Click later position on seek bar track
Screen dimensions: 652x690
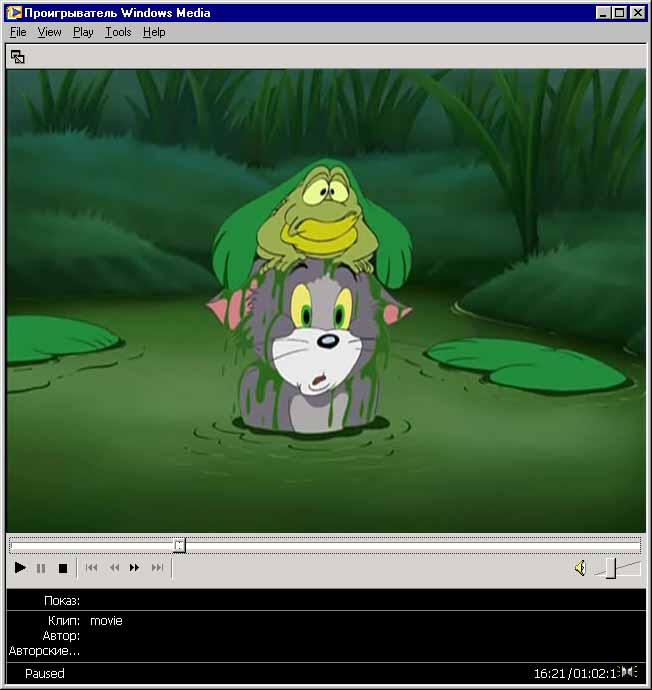(x=412, y=546)
